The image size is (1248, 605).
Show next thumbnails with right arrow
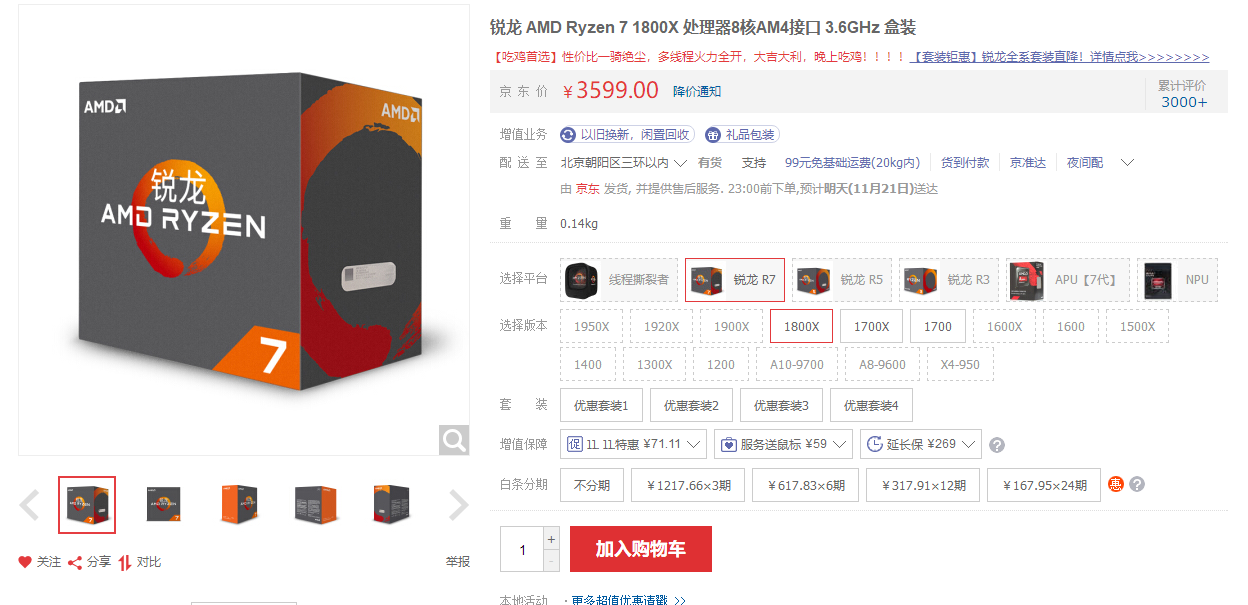coord(459,505)
